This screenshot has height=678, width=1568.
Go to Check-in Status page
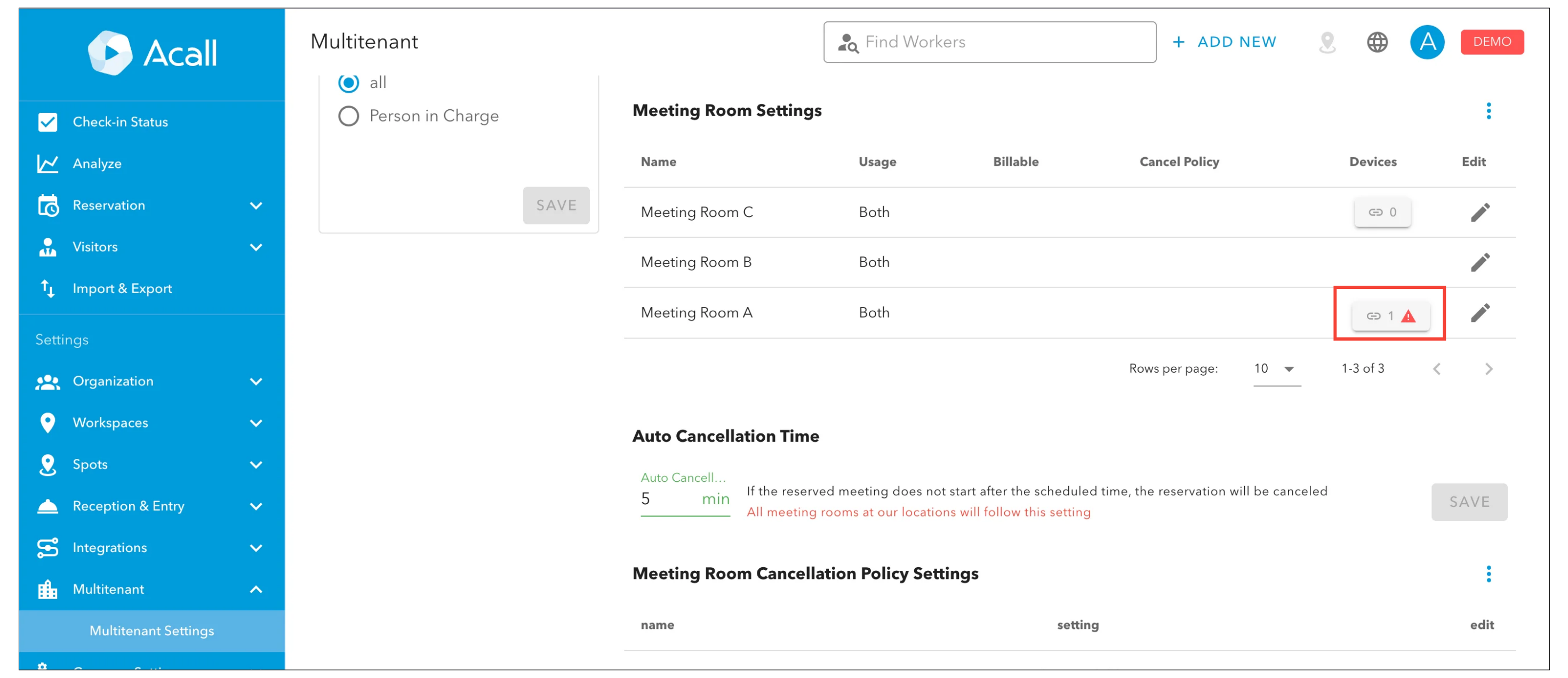pyautogui.click(x=120, y=122)
